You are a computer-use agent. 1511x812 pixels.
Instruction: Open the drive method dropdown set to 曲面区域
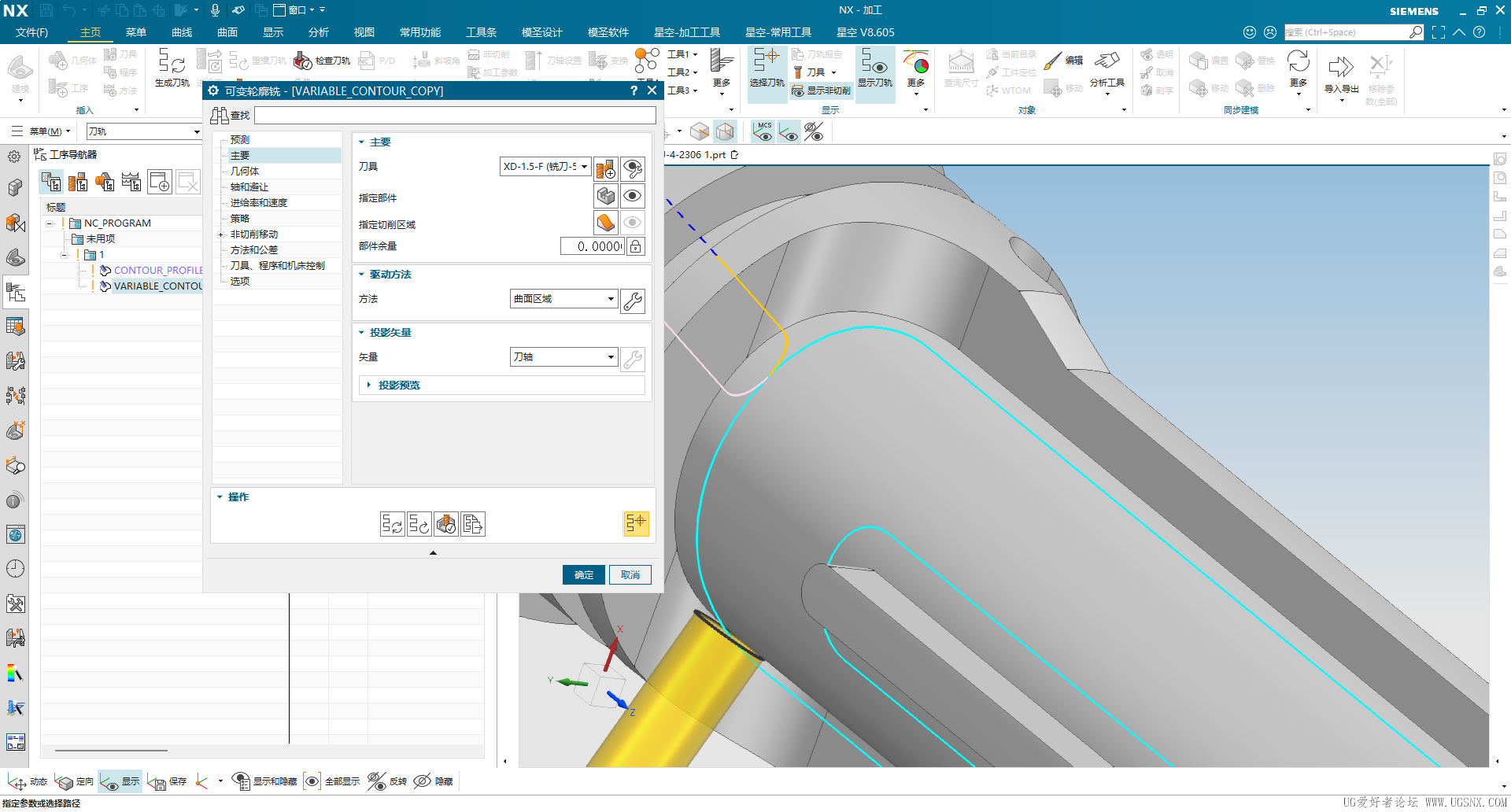pyautogui.click(x=563, y=299)
